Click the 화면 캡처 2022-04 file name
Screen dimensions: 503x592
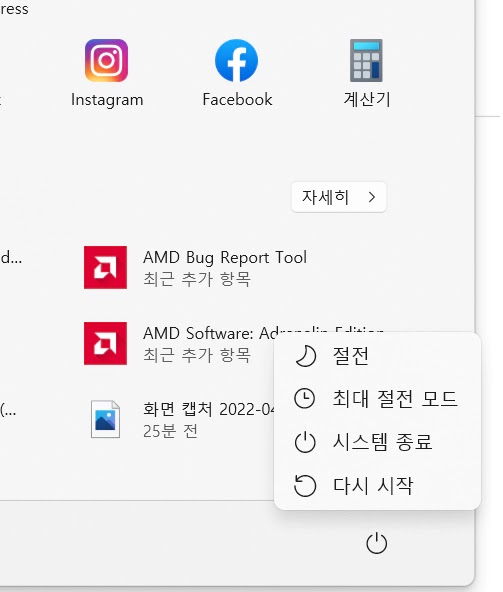(209, 409)
